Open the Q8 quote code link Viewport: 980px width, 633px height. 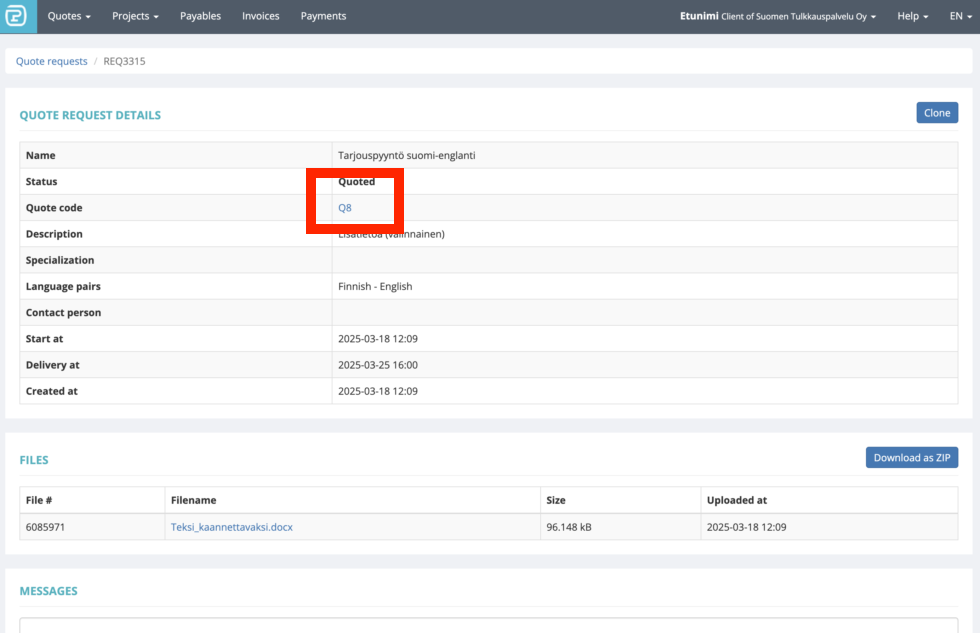tap(345, 207)
